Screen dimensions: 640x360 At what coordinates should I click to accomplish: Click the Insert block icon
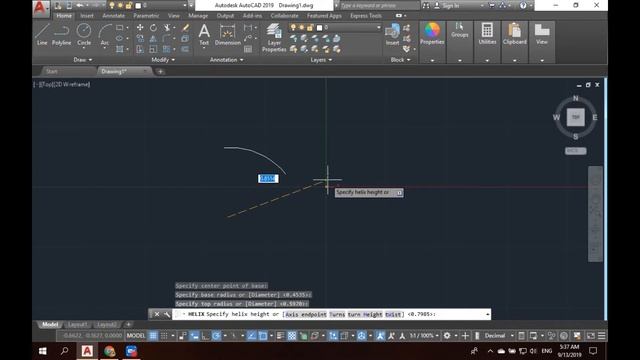(392, 34)
